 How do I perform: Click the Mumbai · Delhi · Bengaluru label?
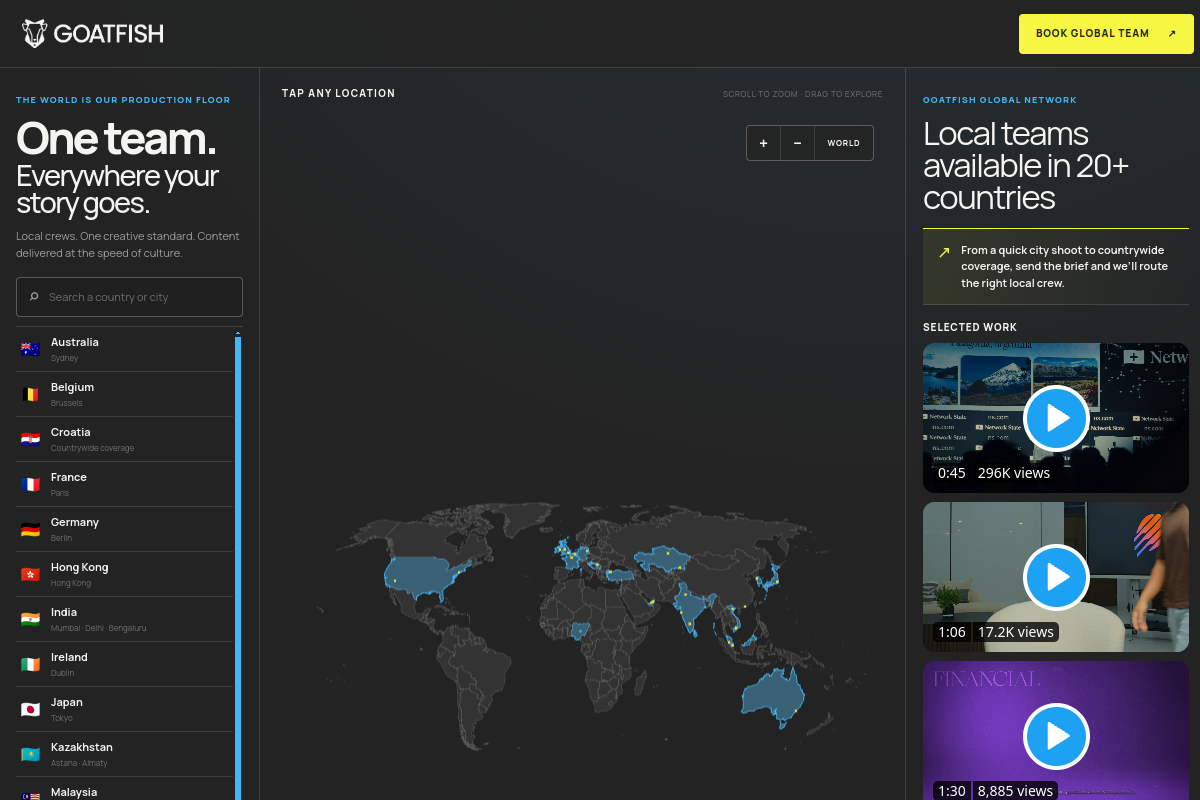coord(98,628)
